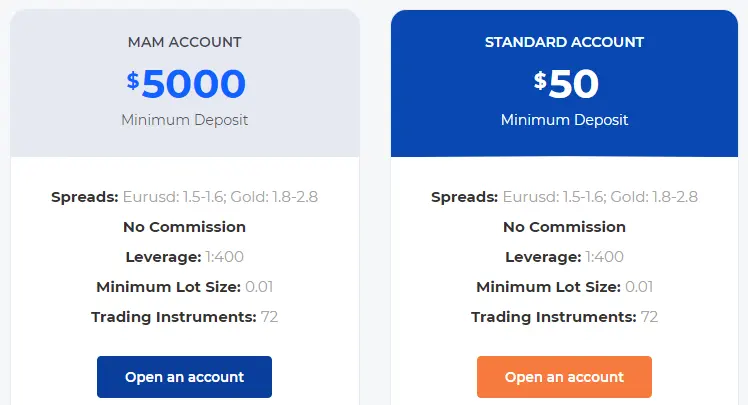The height and width of the screenshot is (405, 748).
Task: Click the dollar sign beside 5000
Action: [x=133, y=80]
